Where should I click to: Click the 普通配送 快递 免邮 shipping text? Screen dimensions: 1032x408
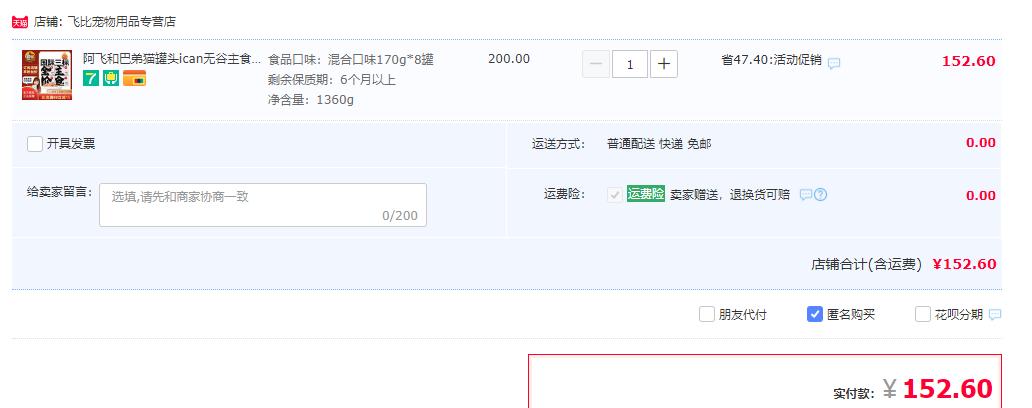(659, 143)
